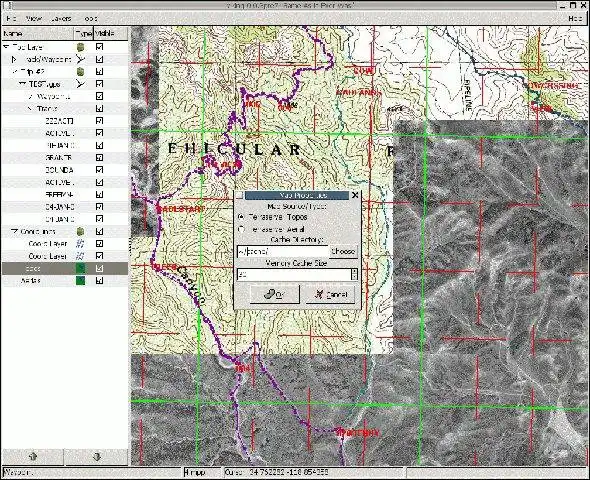590x480 pixels.
Task: Toggle visibility of TEST.gpx layer
Action: click(99, 84)
